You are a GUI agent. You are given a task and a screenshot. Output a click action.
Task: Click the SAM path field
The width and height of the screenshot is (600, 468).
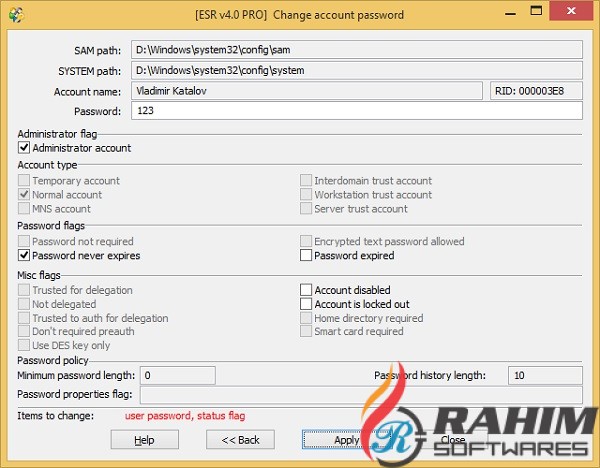[357, 50]
